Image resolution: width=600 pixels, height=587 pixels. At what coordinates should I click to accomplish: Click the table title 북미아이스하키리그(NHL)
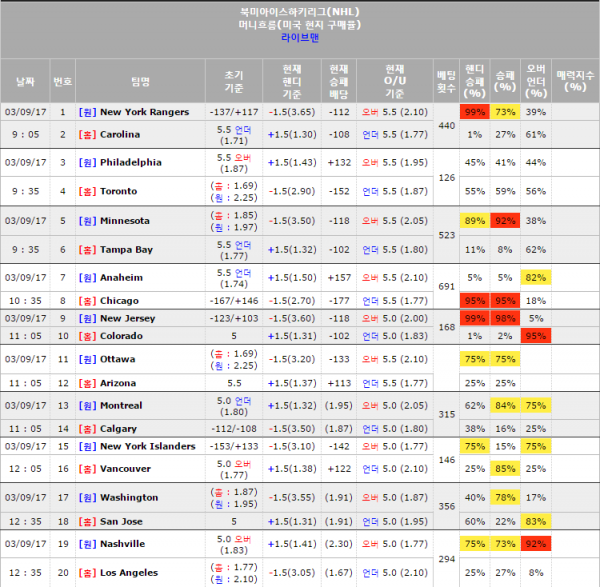[x=300, y=12]
